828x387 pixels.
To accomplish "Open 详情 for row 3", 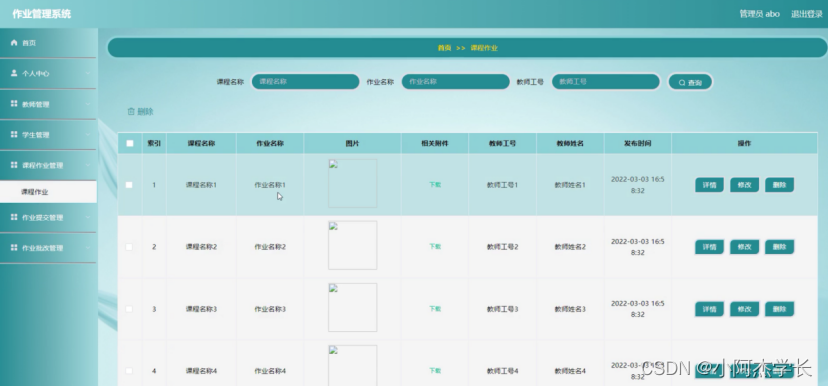I will (x=709, y=309).
